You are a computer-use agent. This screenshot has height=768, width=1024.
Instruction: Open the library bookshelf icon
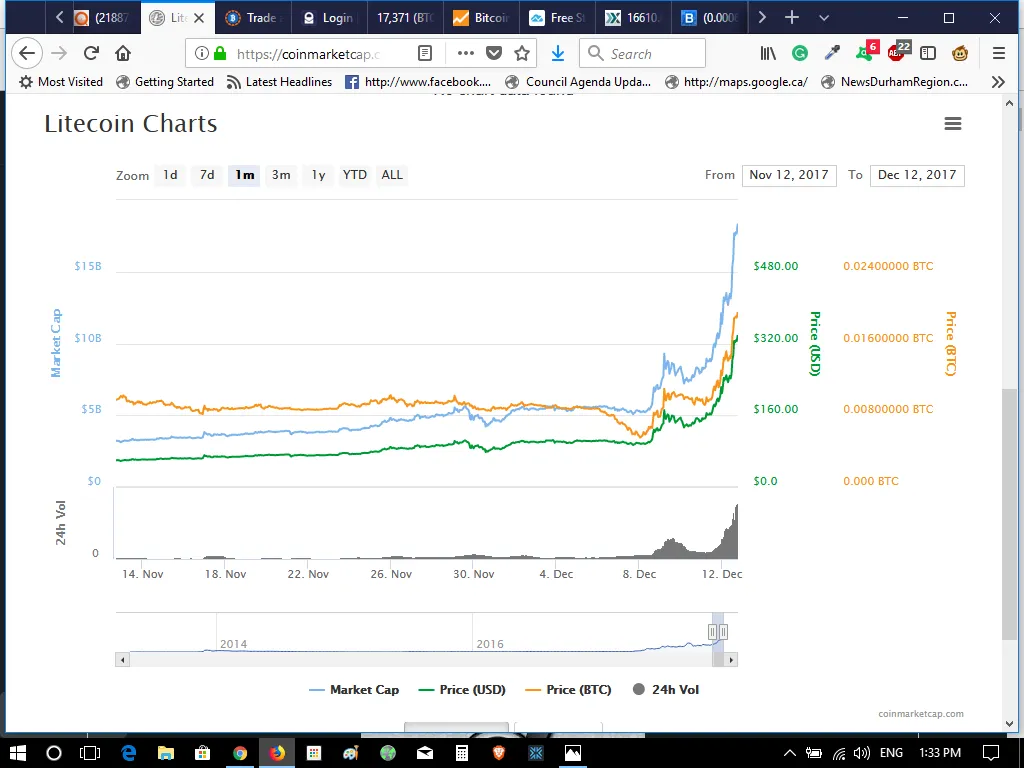pyautogui.click(x=768, y=54)
